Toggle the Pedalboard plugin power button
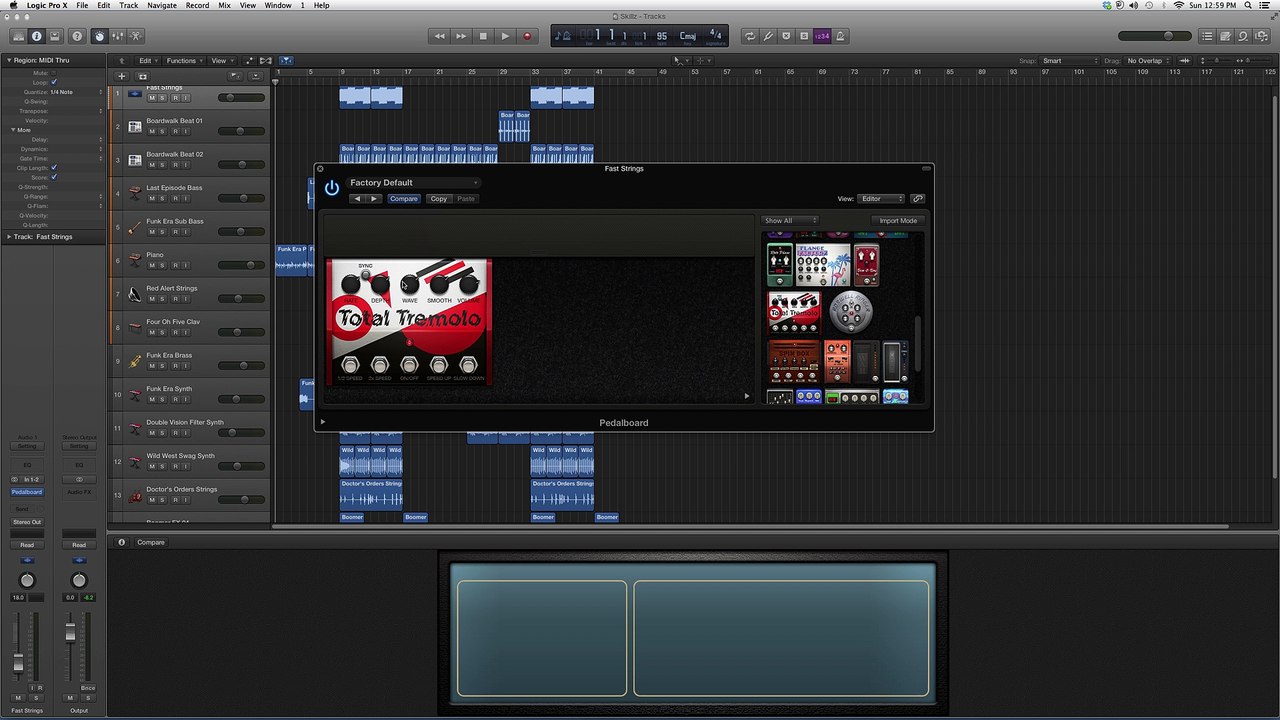 (x=331, y=187)
